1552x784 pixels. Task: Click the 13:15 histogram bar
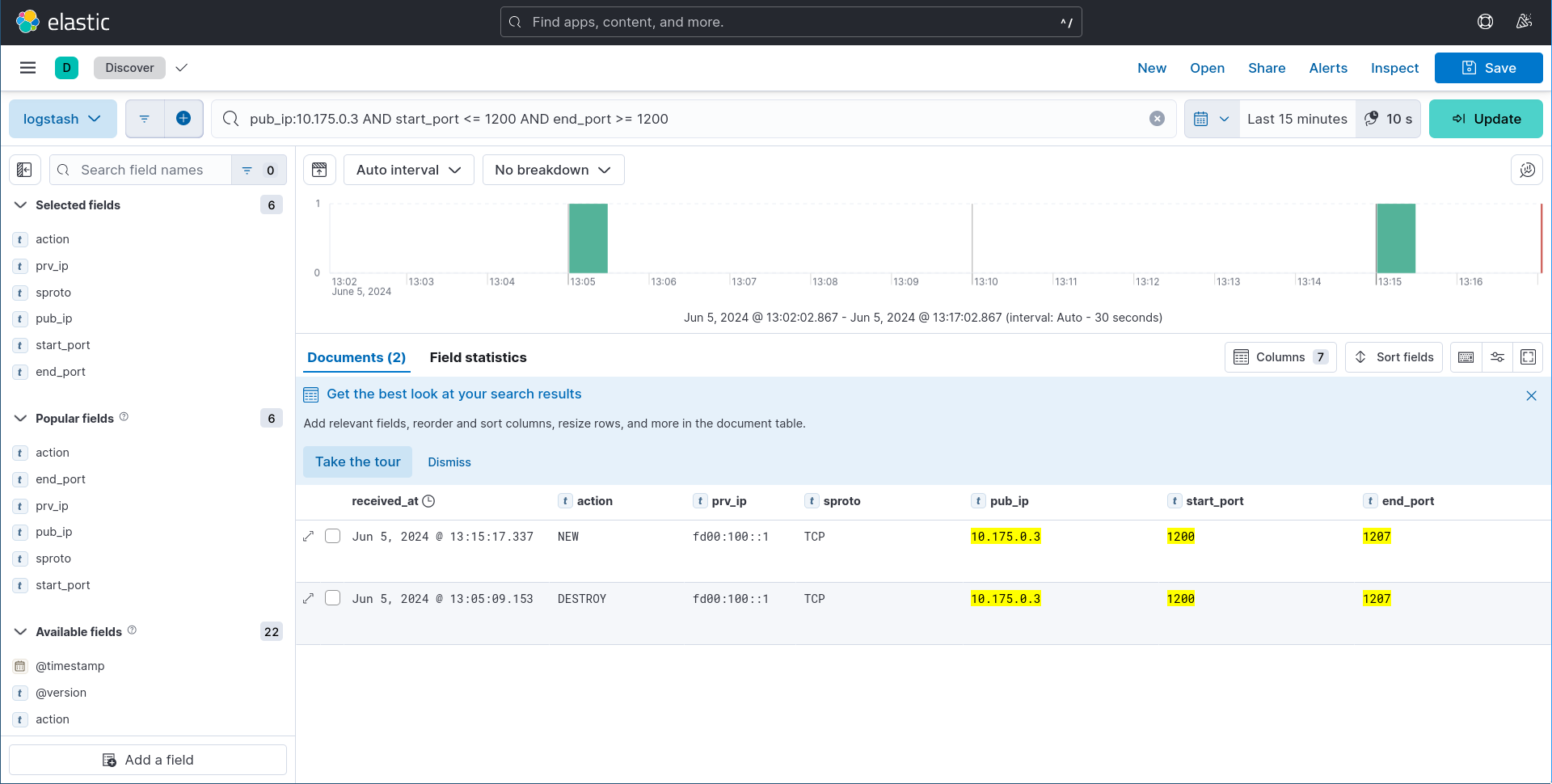pyautogui.click(x=1396, y=238)
